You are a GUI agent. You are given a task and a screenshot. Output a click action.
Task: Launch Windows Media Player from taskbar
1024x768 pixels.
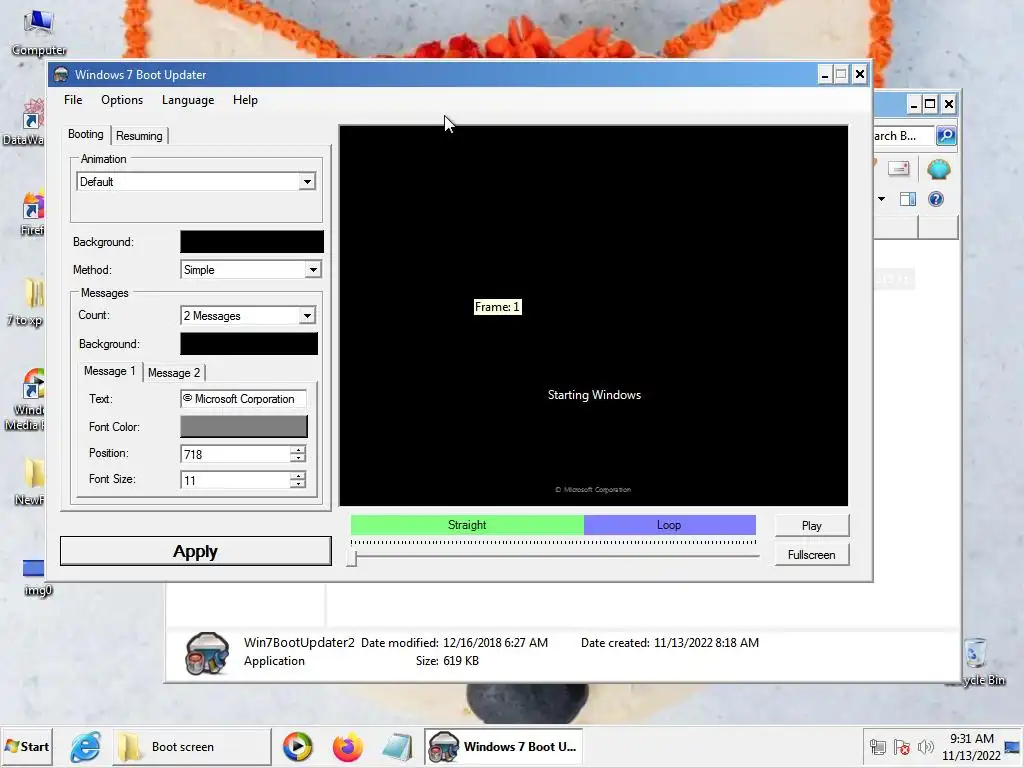(x=297, y=746)
